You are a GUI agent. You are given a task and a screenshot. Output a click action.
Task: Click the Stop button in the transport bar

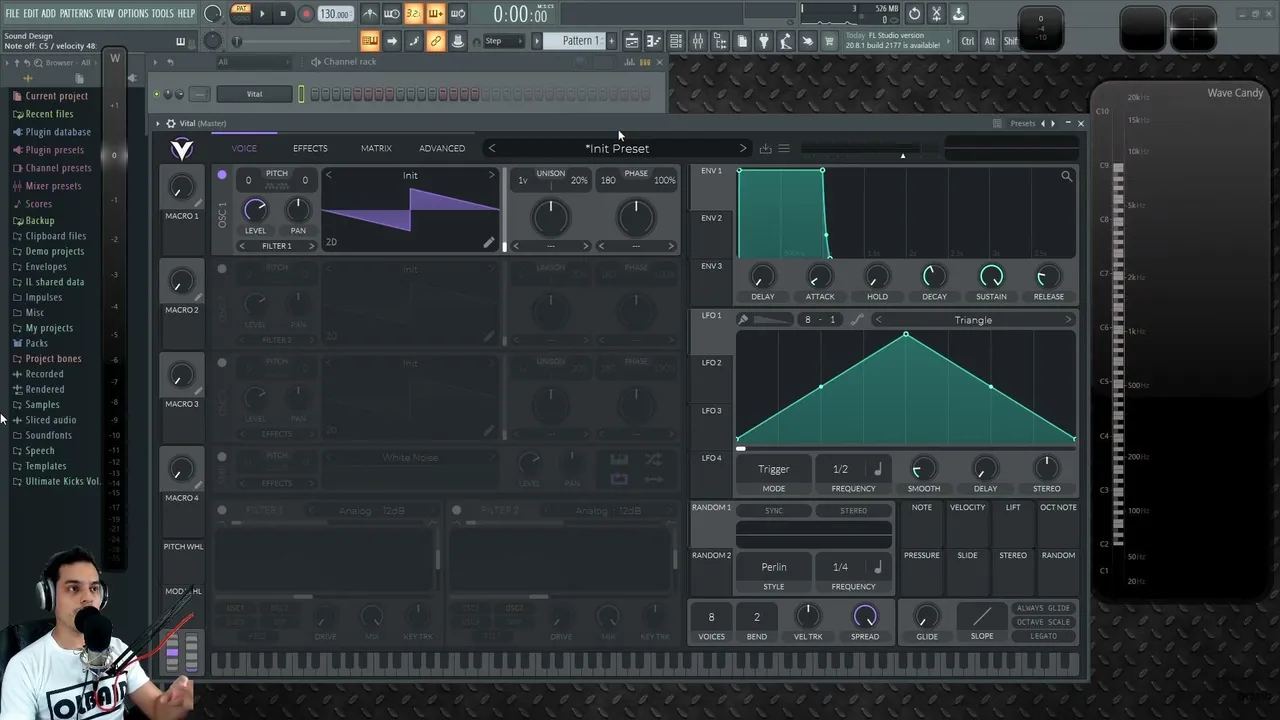(x=283, y=14)
